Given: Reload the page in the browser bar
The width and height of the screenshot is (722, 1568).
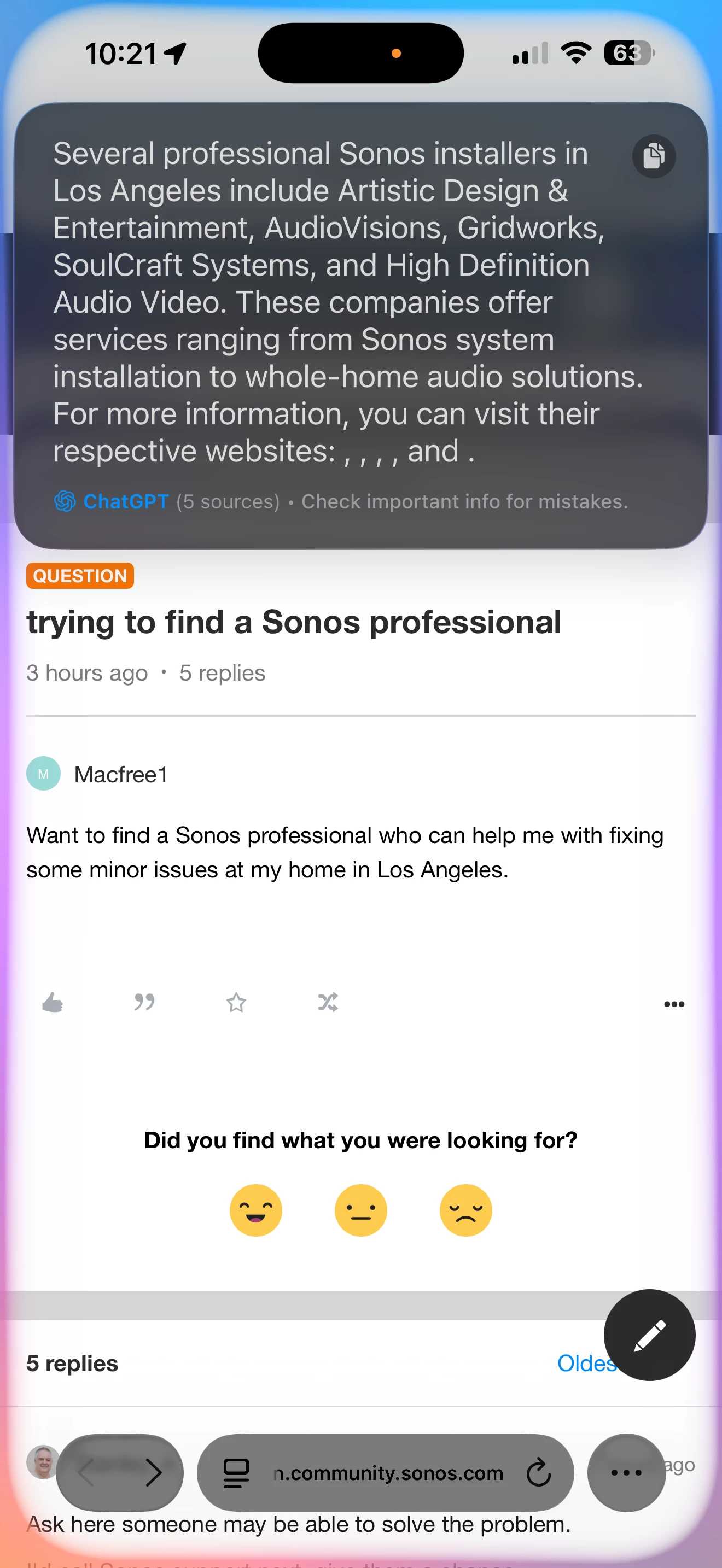Looking at the screenshot, I should tap(538, 1473).
